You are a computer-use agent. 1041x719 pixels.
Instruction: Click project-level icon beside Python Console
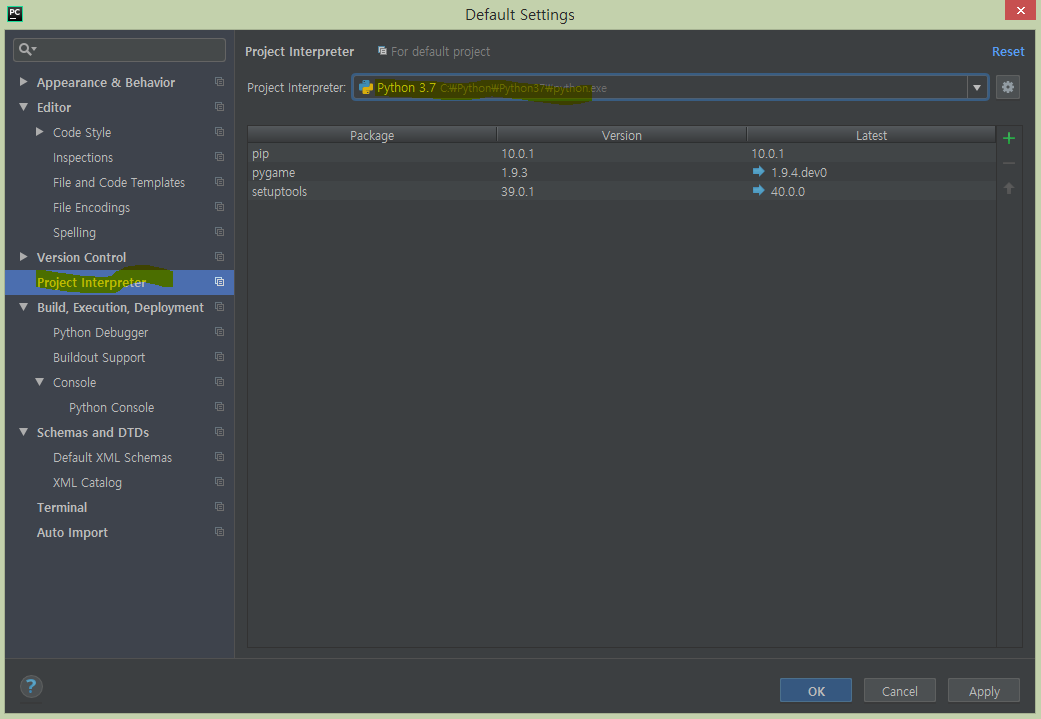pyautogui.click(x=219, y=407)
